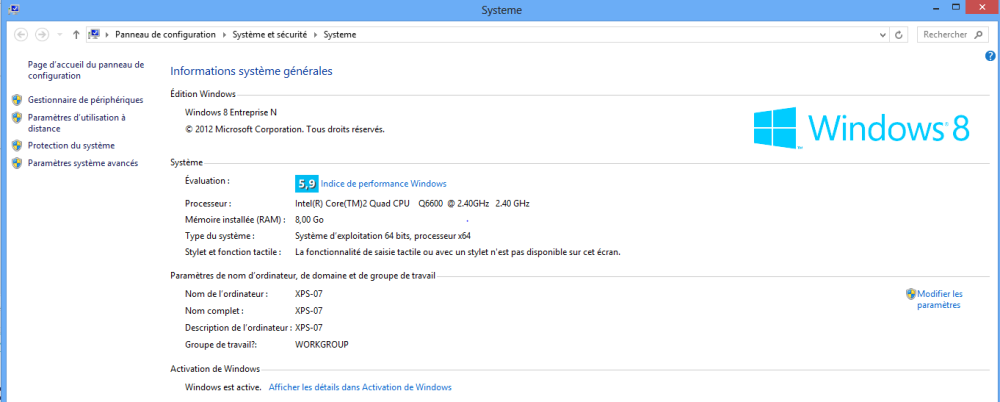The height and width of the screenshot is (402, 1000).
Task: Open the address bar history dropdown
Action: click(883, 35)
